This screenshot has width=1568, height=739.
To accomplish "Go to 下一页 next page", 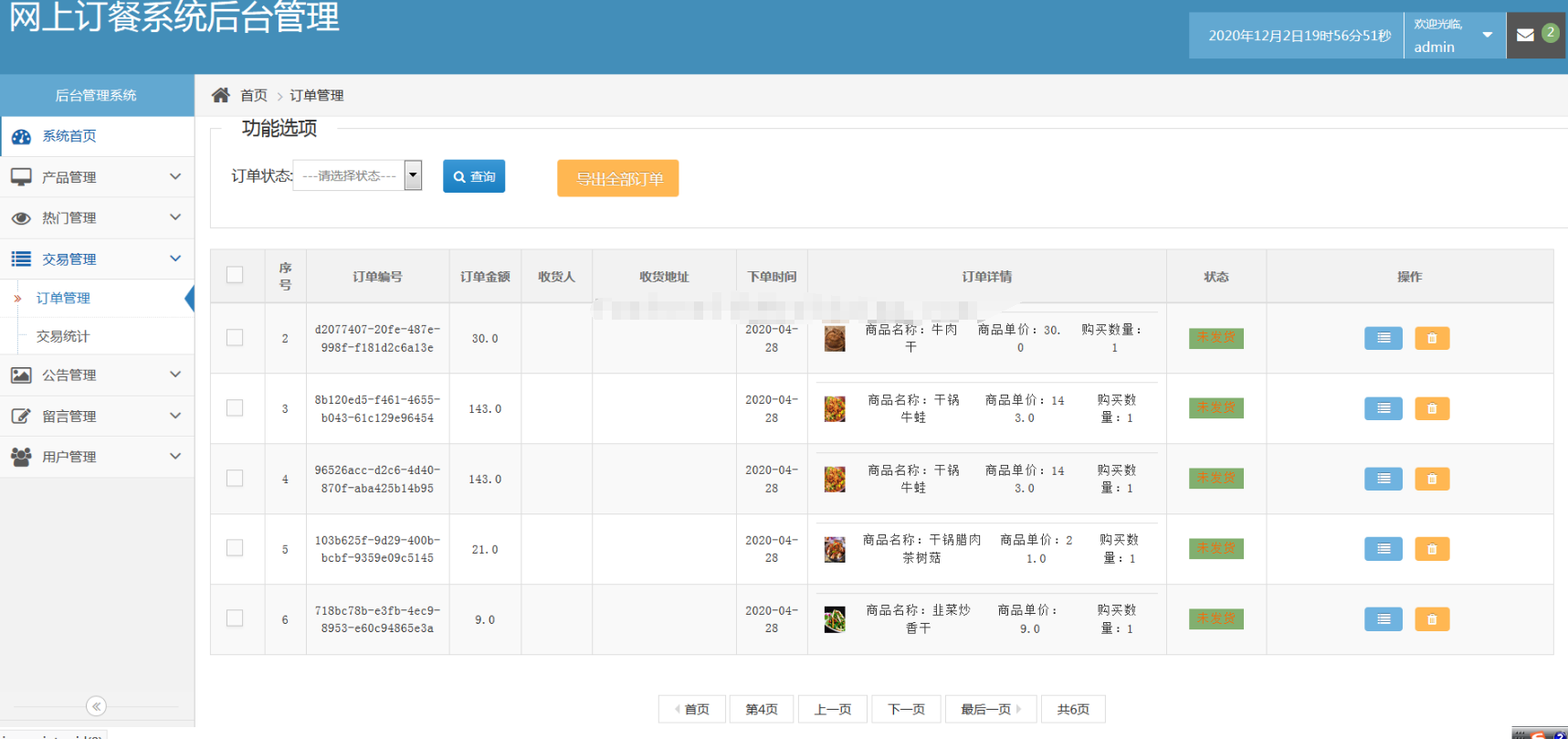I will (x=906, y=709).
